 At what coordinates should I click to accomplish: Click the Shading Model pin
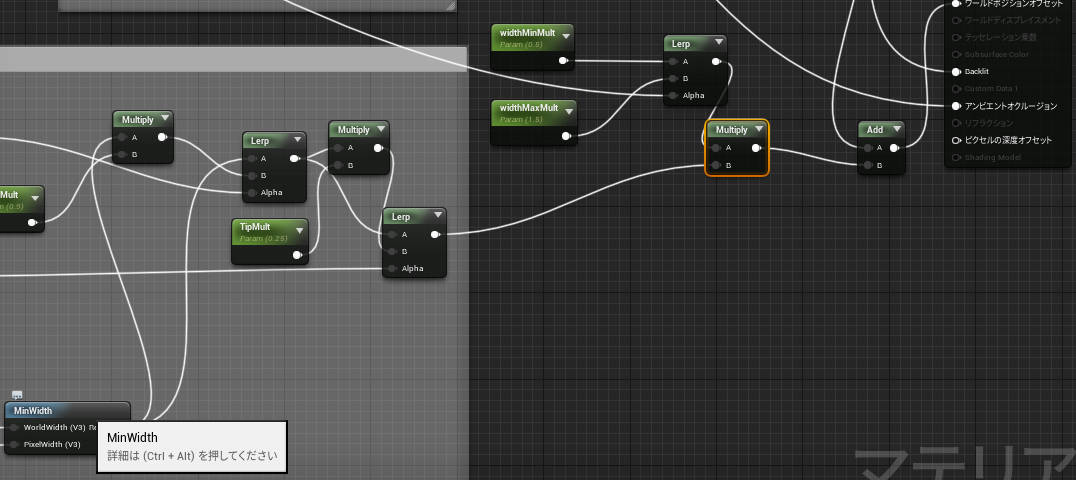[957, 157]
